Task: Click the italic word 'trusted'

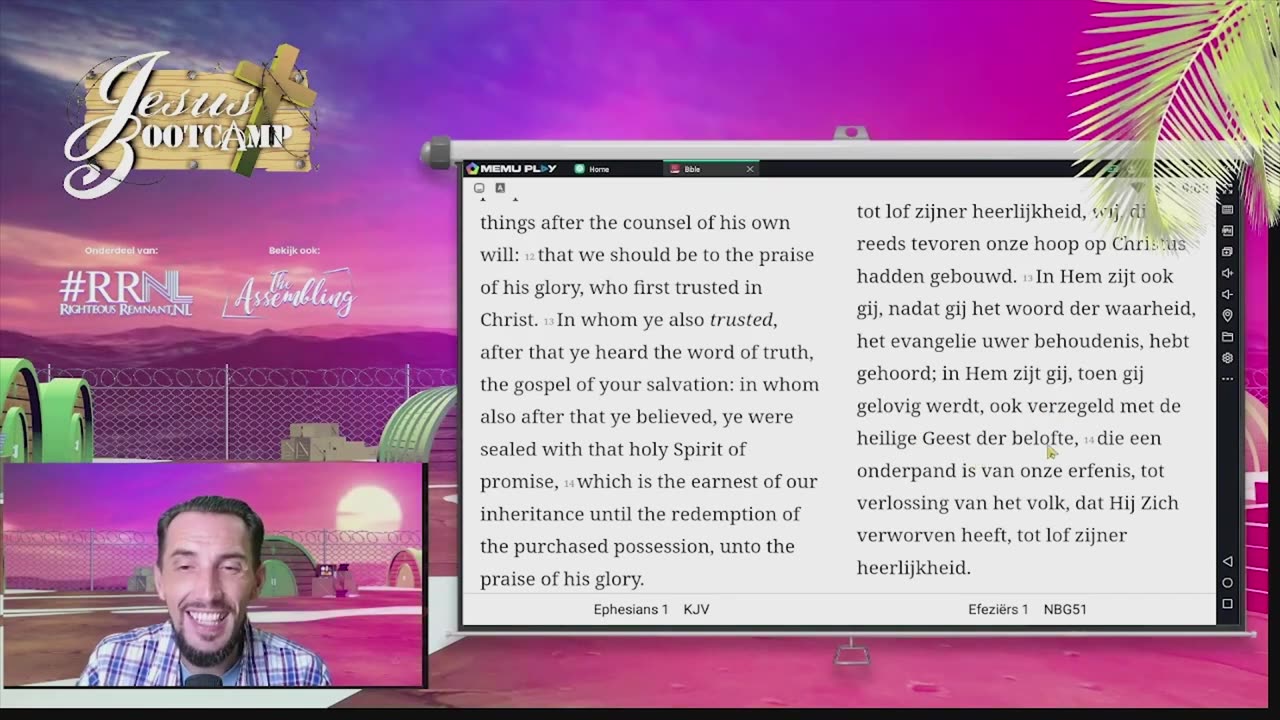Action: pos(743,320)
